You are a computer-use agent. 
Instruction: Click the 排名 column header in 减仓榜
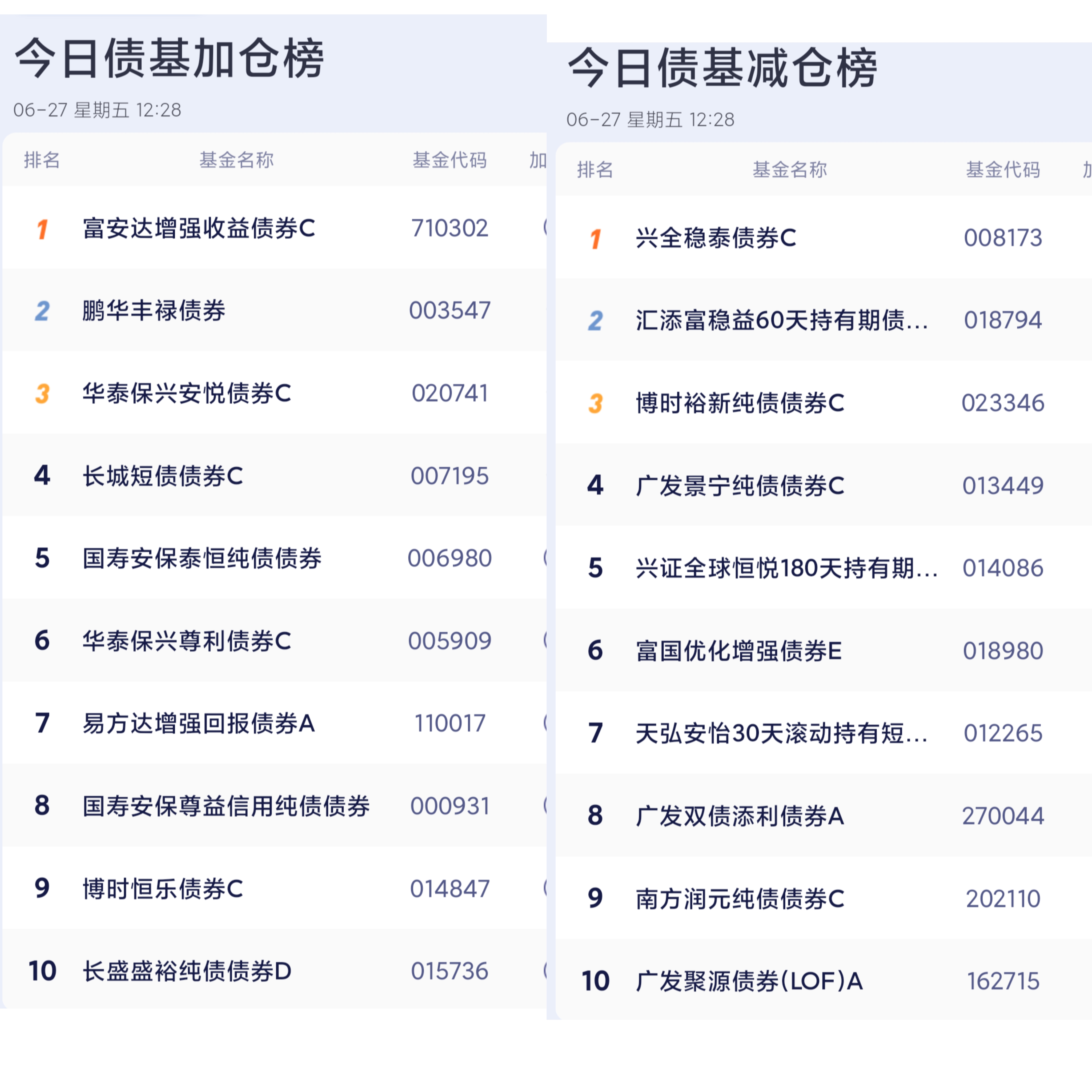coord(595,170)
